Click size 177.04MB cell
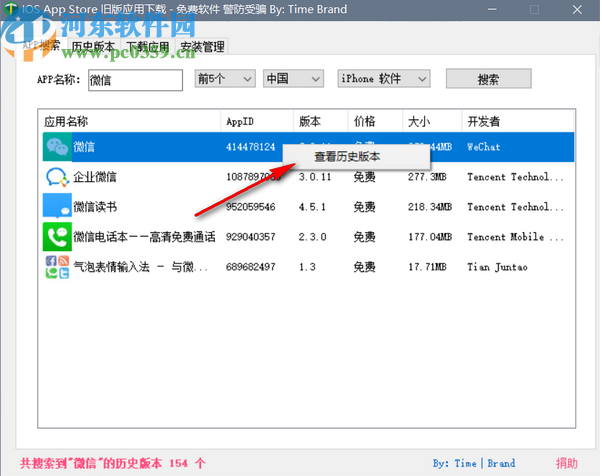The image size is (602, 476). (430, 237)
